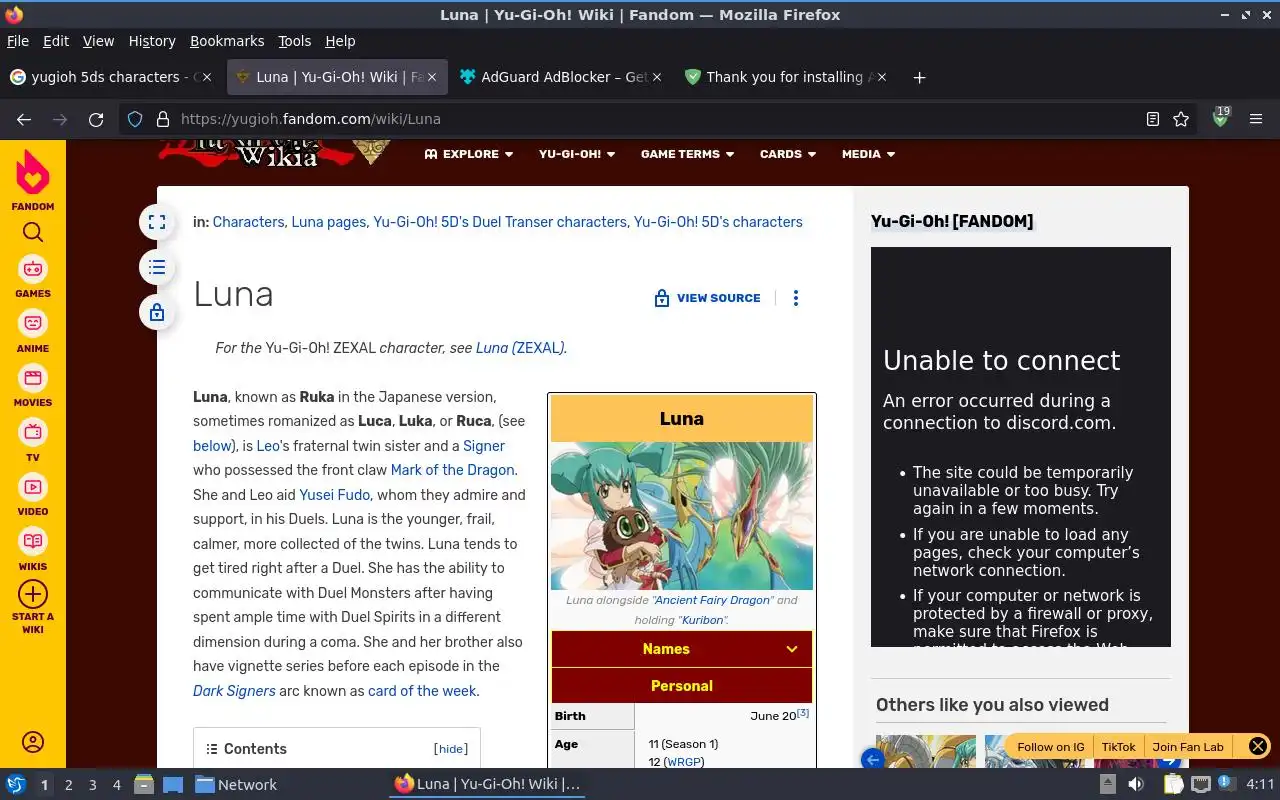
Task: Open the user profile icon in the Fandom sidebar
Action: (33, 742)
